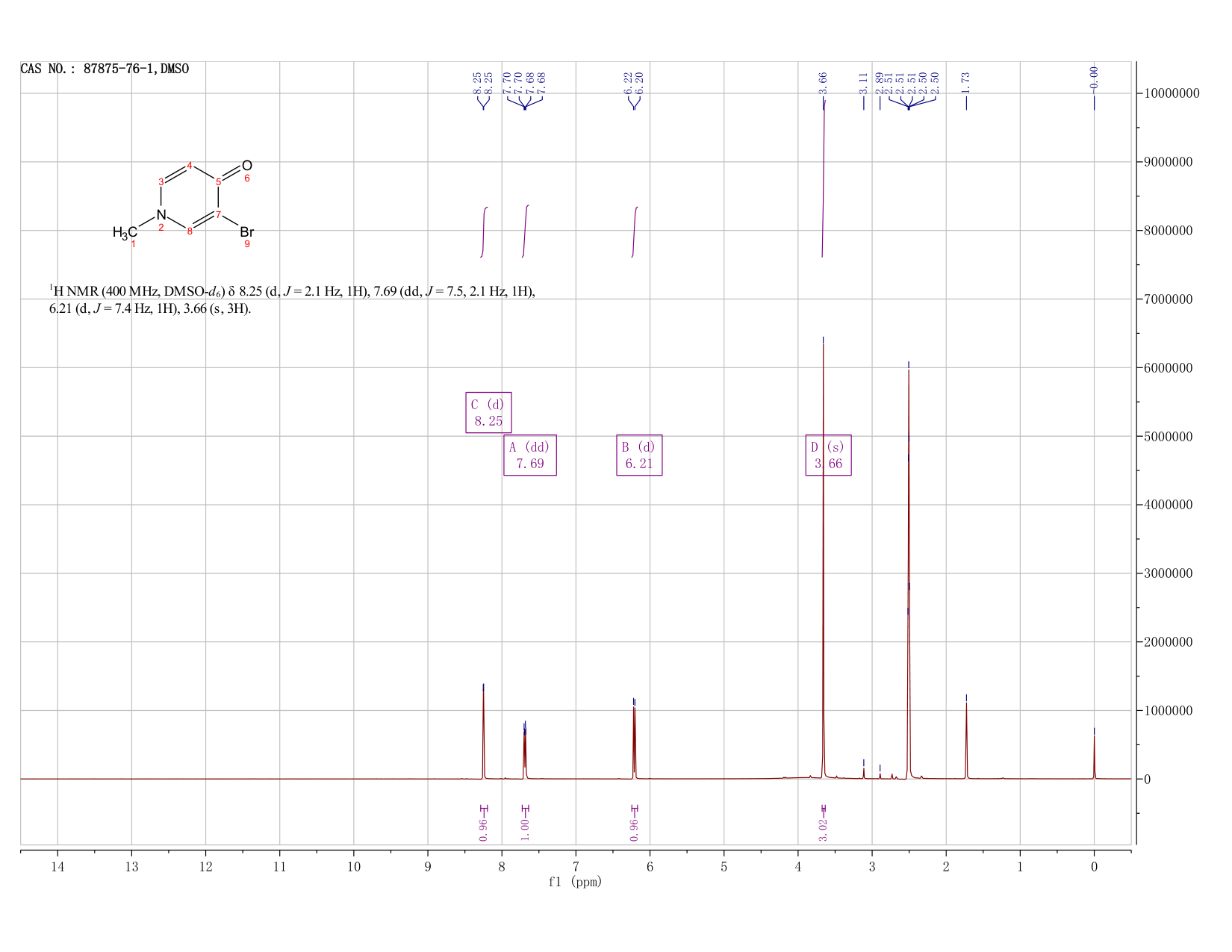The image size is (1232, 952).
Task: Click the multiplet box A (dd) 7.69
Action: click(x=530, y=455)
